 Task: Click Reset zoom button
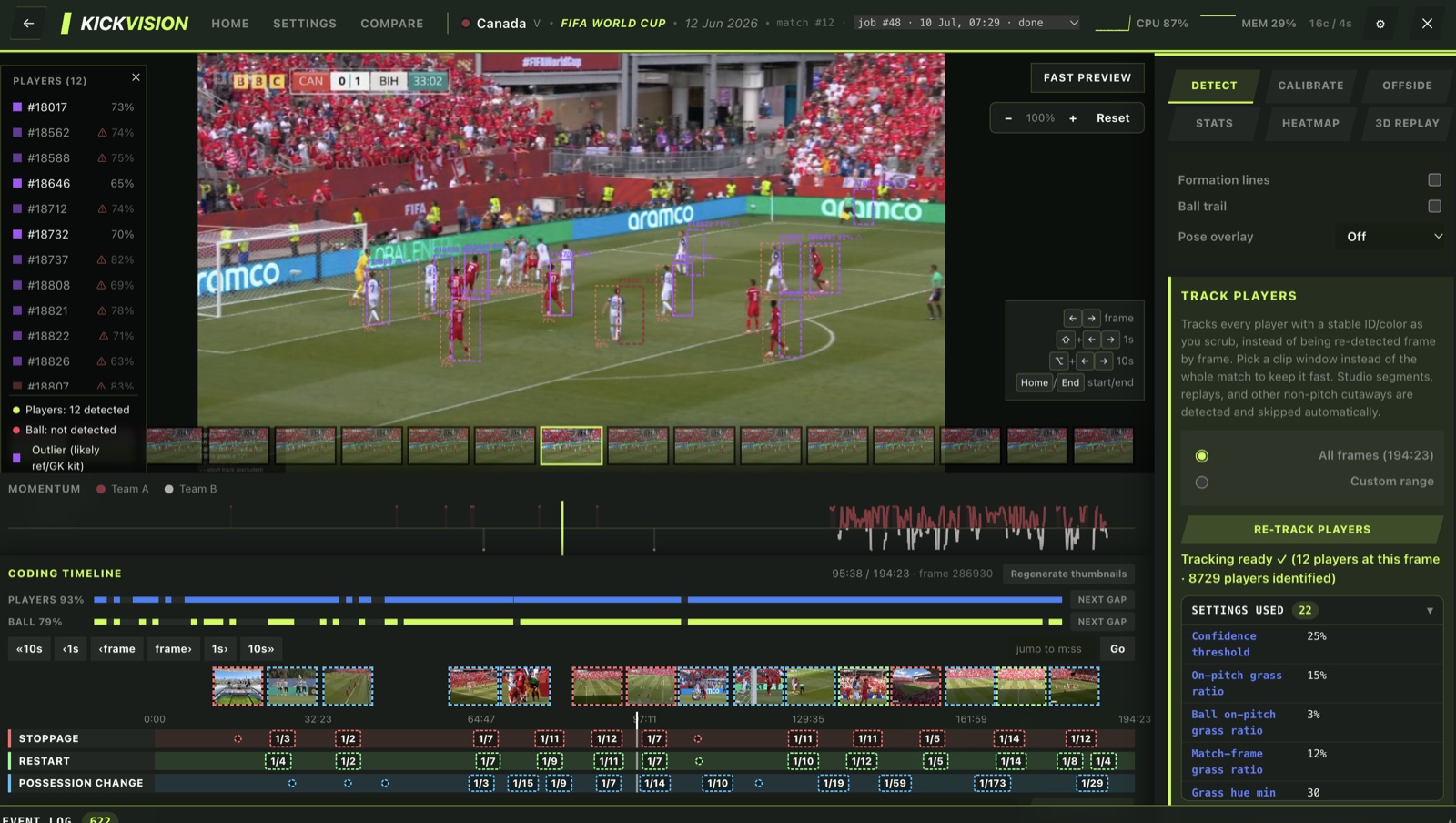1112,118
